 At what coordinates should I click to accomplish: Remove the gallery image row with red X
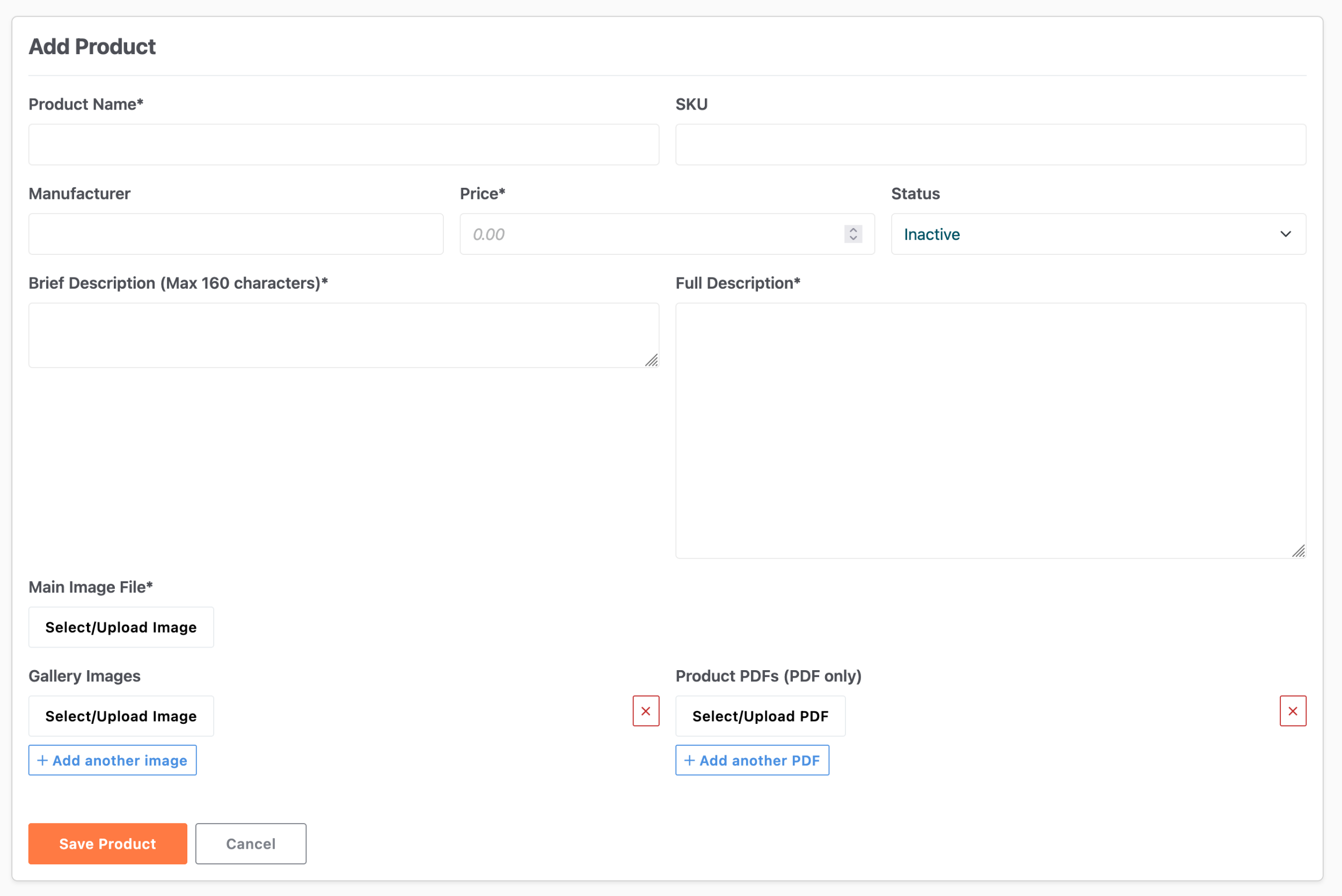click(646, 711)
